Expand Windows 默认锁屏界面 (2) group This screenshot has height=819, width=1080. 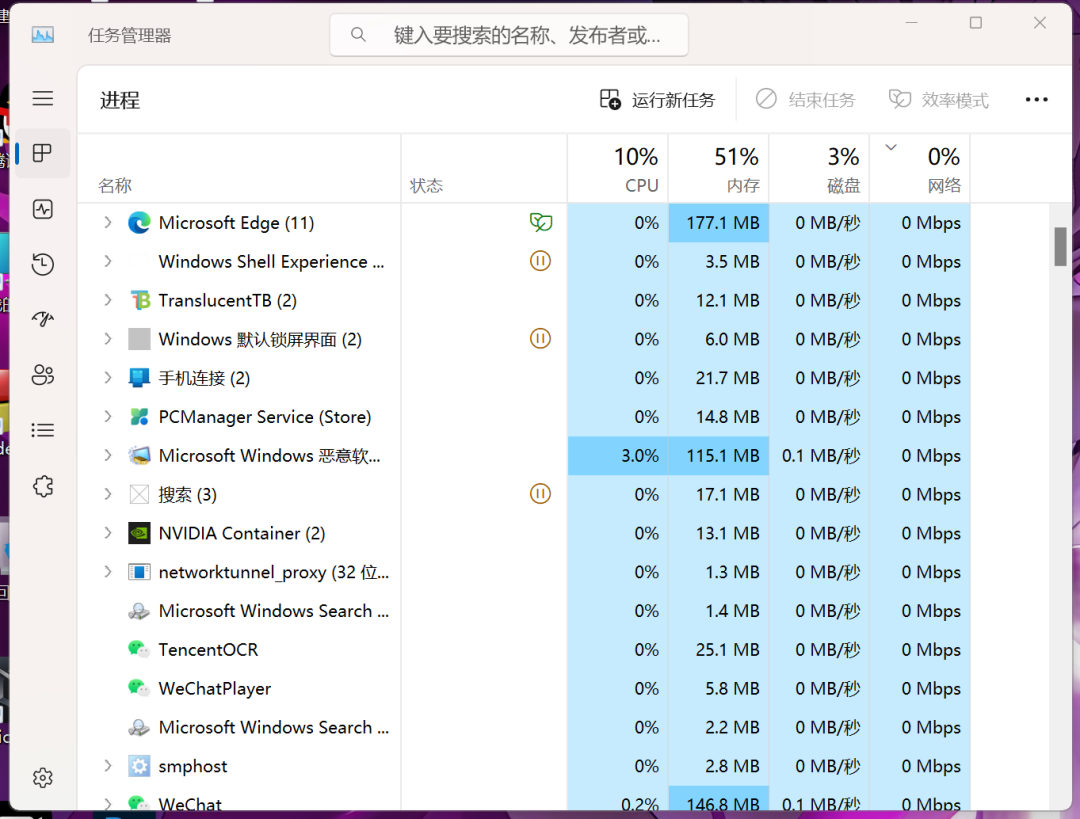pyautogui.click(x=107, y=339)
